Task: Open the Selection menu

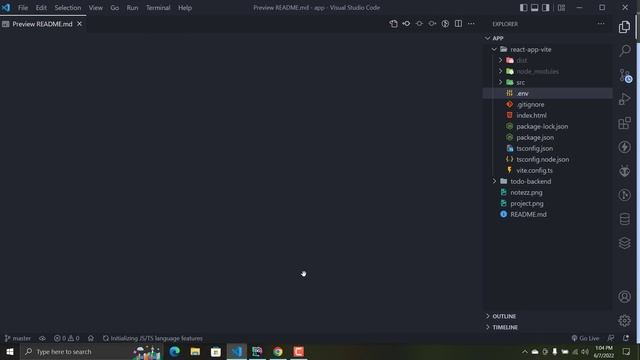Action: coord(68,8)
